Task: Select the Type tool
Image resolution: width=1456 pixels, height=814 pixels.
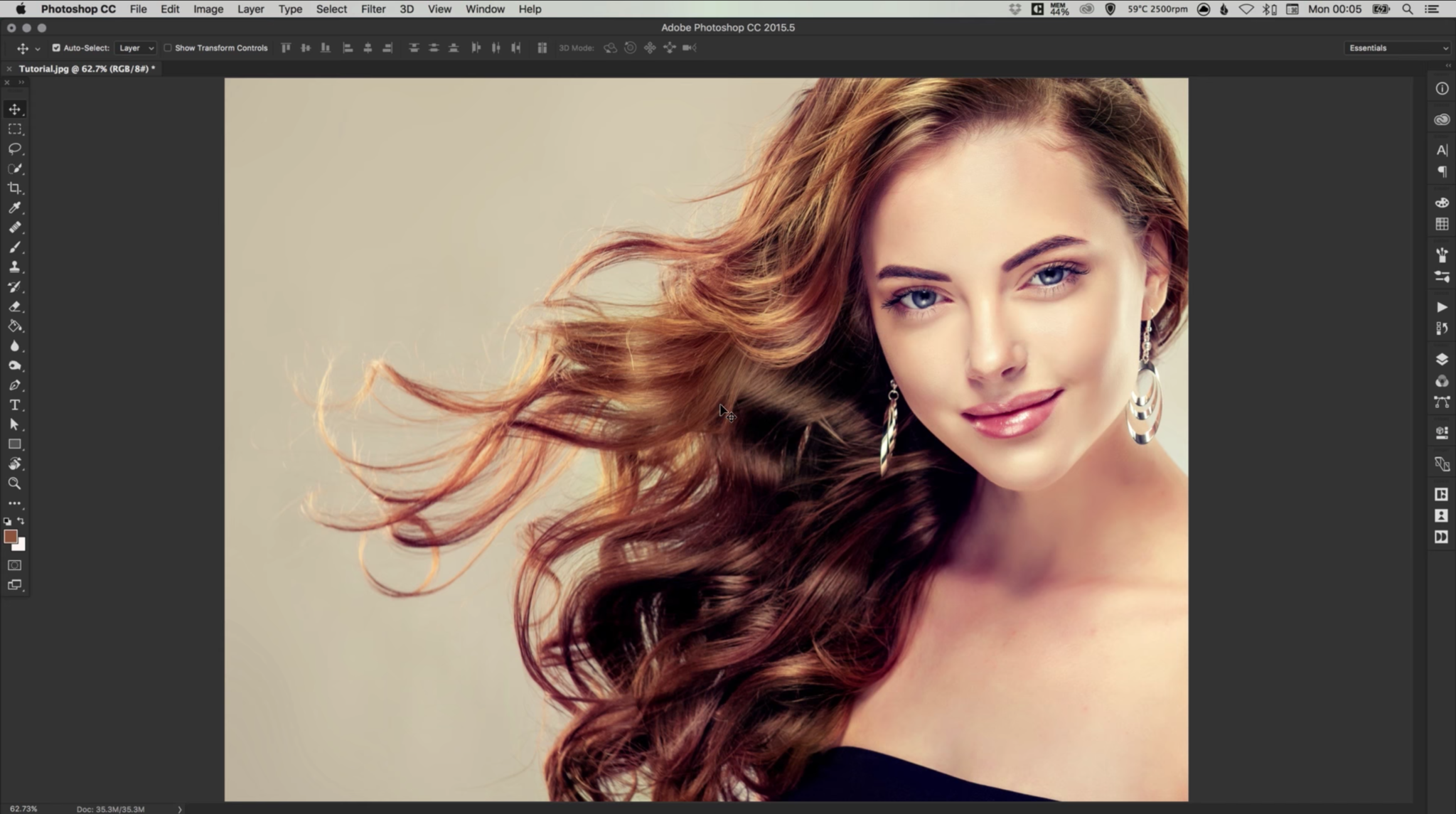Action: [14, 406]
